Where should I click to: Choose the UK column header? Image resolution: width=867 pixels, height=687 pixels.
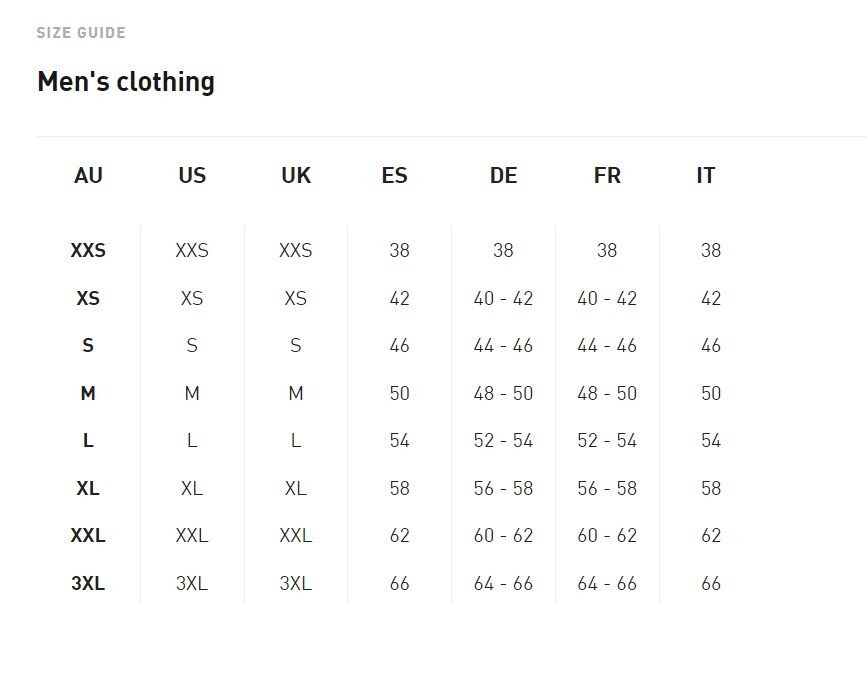(296, 175)
